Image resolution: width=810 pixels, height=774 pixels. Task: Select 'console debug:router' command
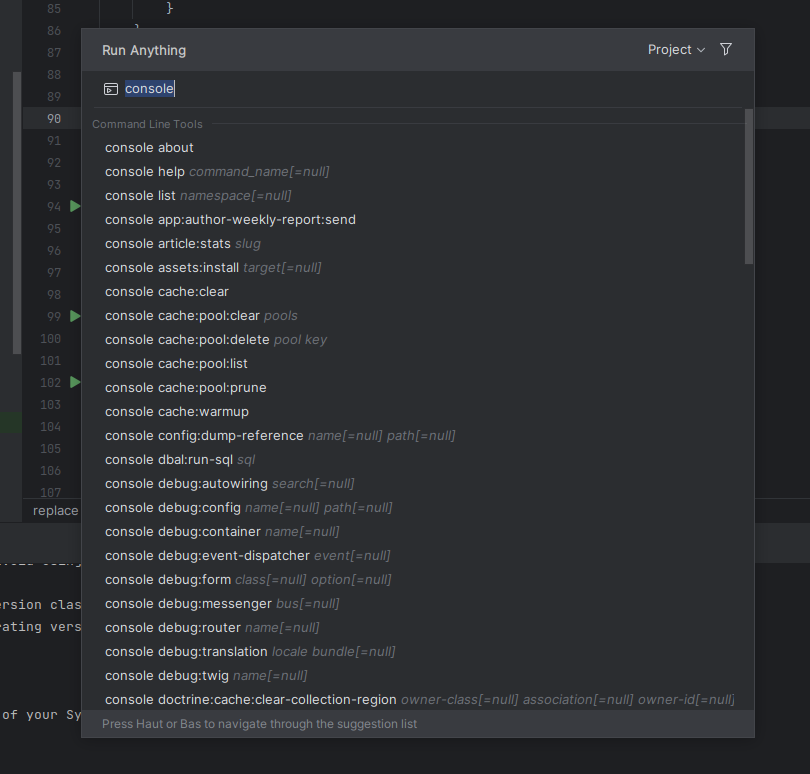418,628
